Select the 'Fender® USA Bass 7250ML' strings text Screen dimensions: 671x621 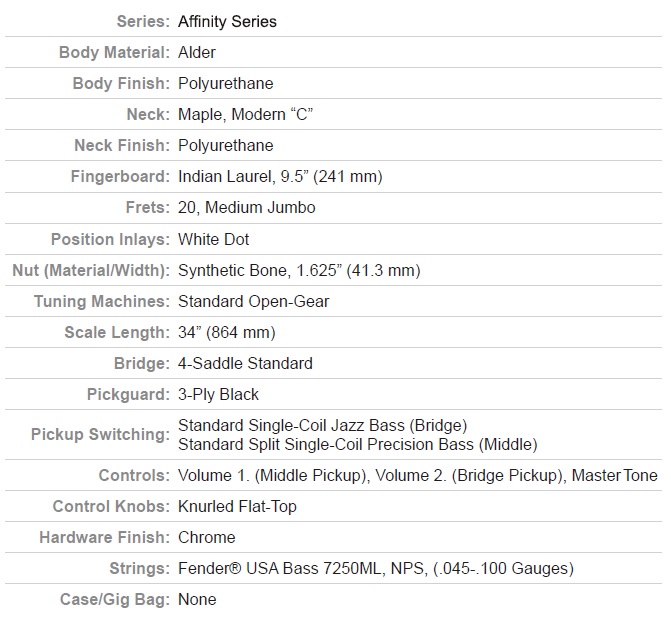click(x=279, y=569)
